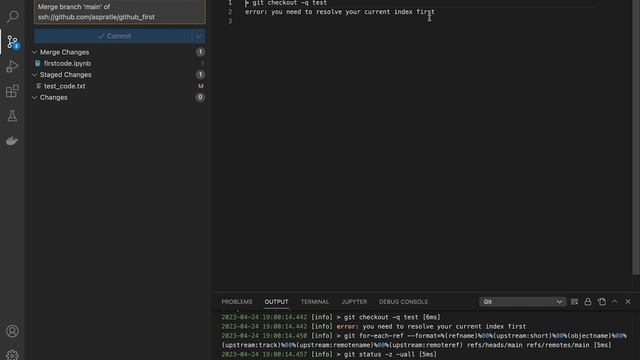
Task: Close the bottom panel
Action: [628, 302]
